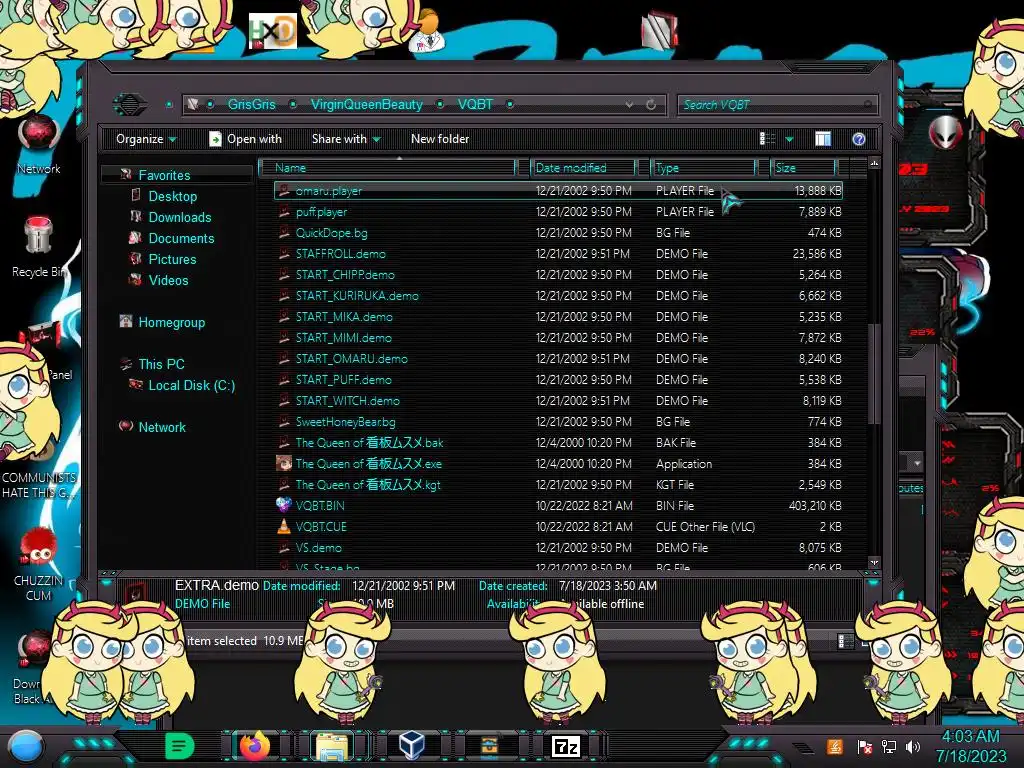This screenshot has width=1024, height=768.
Task: Click file list scroll down arrow
Action: click(874, 562)
